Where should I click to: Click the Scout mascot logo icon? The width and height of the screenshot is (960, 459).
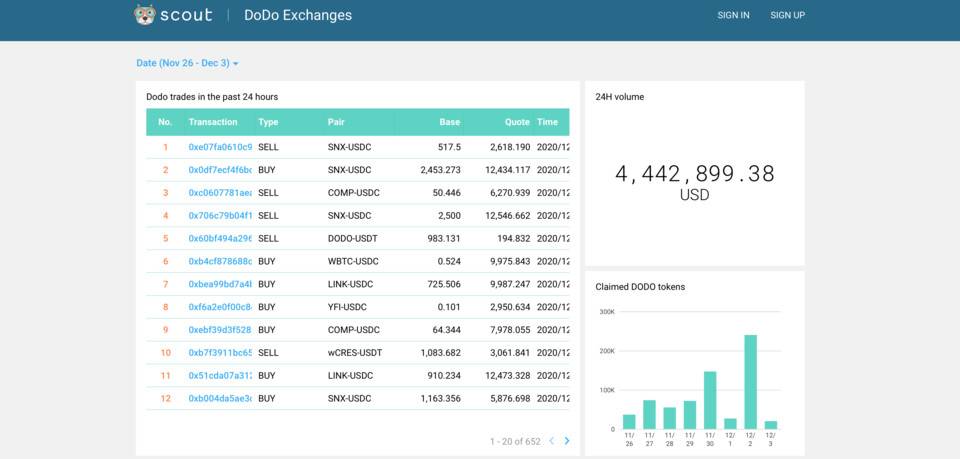(x=145, y=15)
